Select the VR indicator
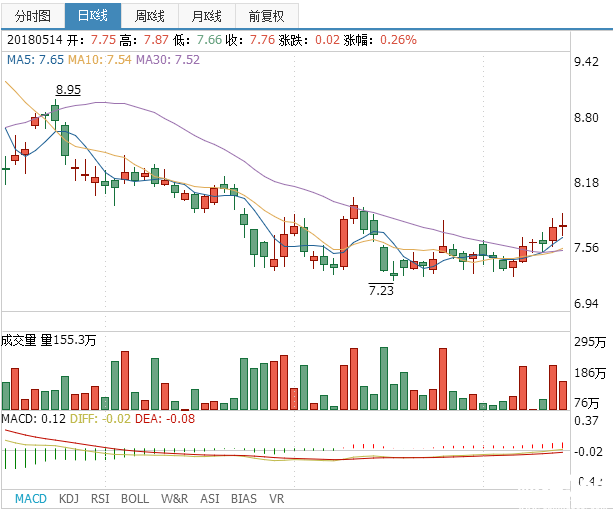This screenshot has width=613, height=516. 276,499
